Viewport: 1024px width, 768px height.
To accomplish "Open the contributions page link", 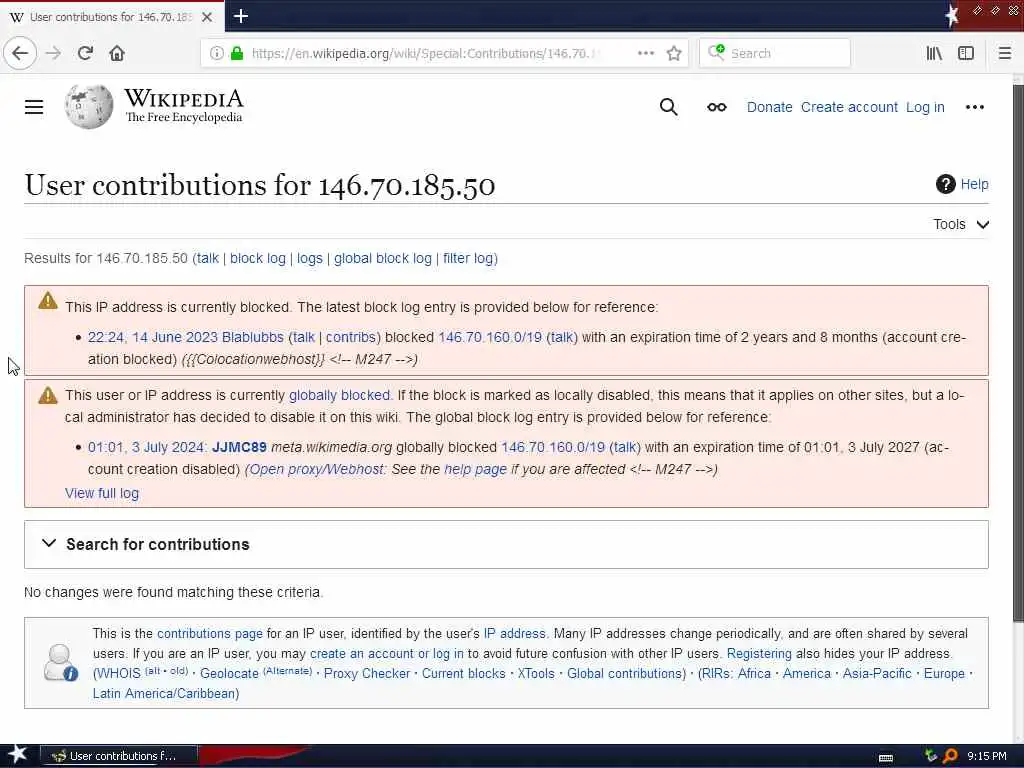I will coord(210,633).
